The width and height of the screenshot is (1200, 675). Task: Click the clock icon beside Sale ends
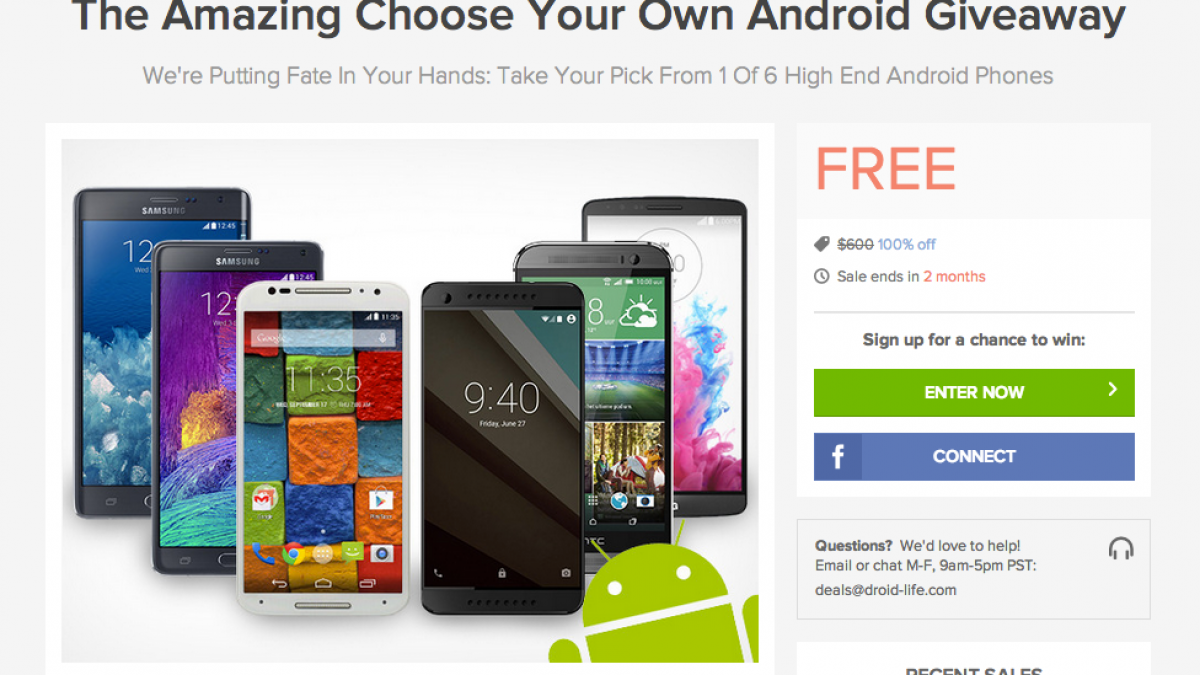coord(821,276)
